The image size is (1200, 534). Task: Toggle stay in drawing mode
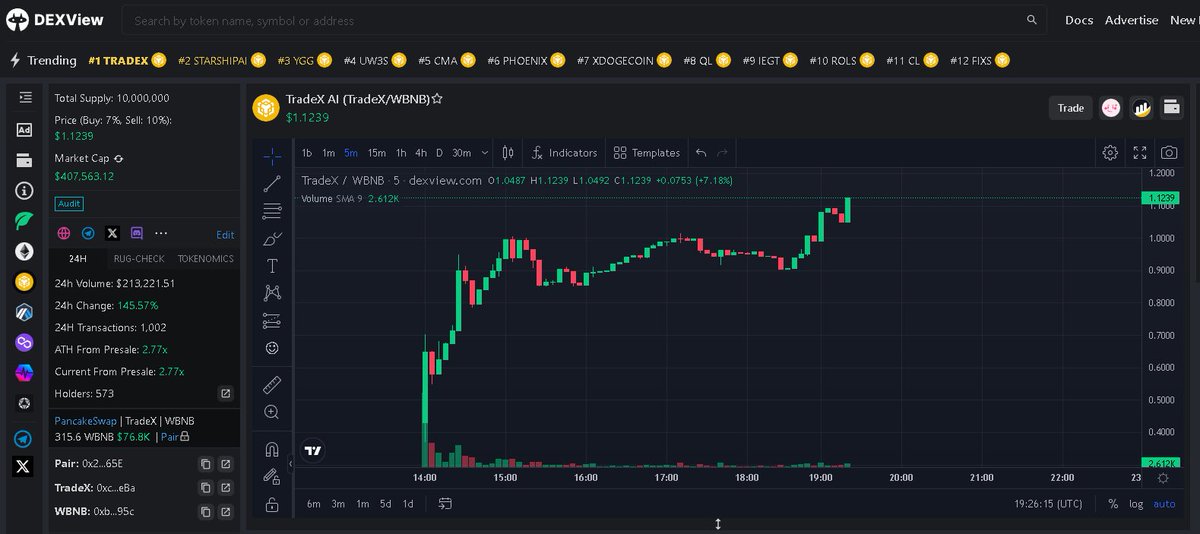272,477
